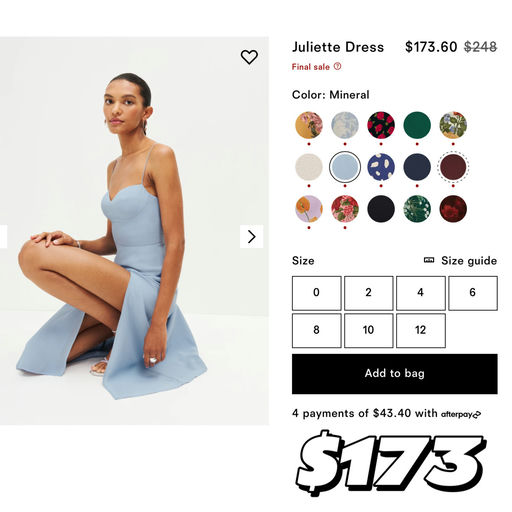Add to bag
The height and width of the screenshot is (512, 512).
[x=395, y=374]
